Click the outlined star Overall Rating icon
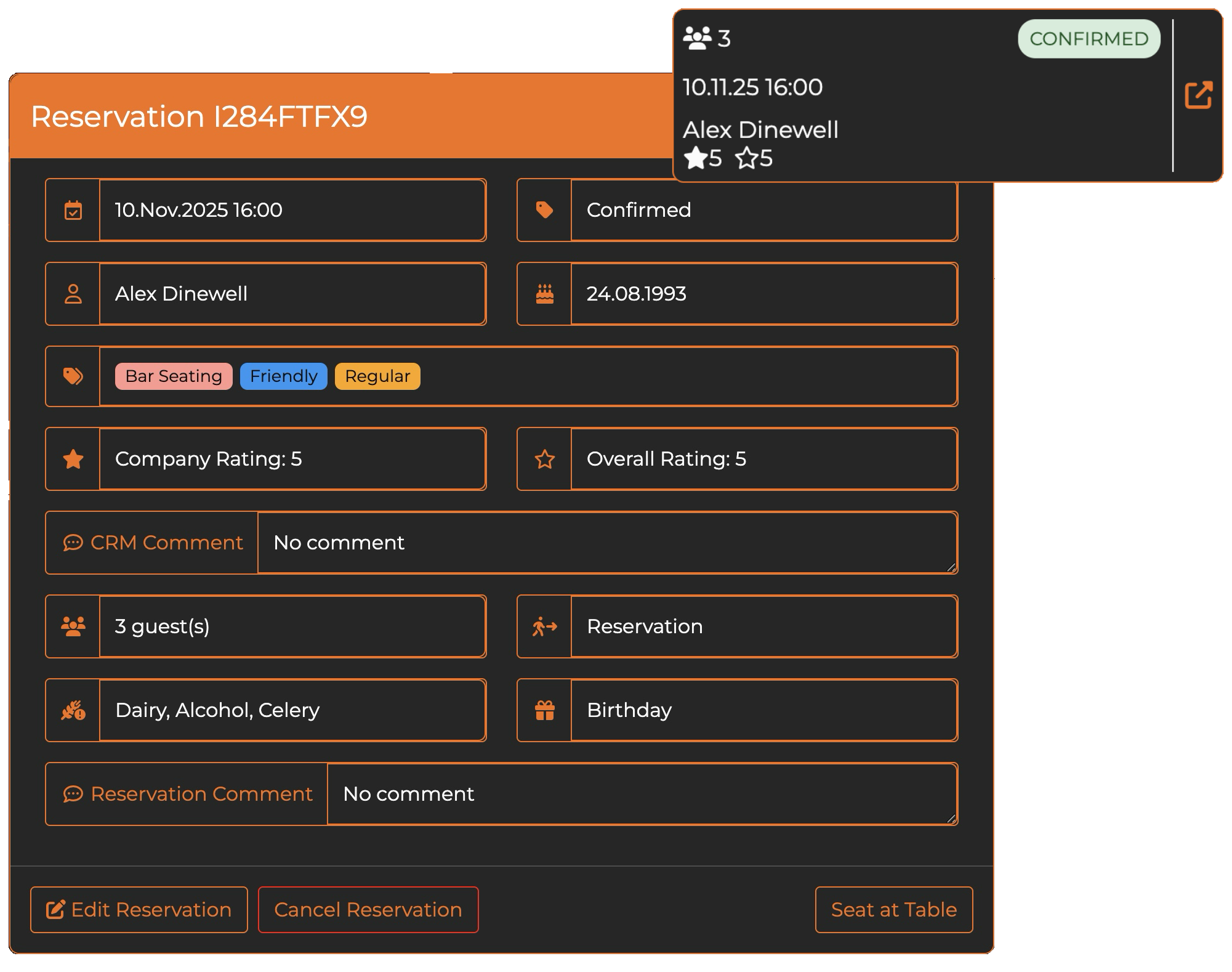This screenshot has height=972, width=1232. [544, 459]
